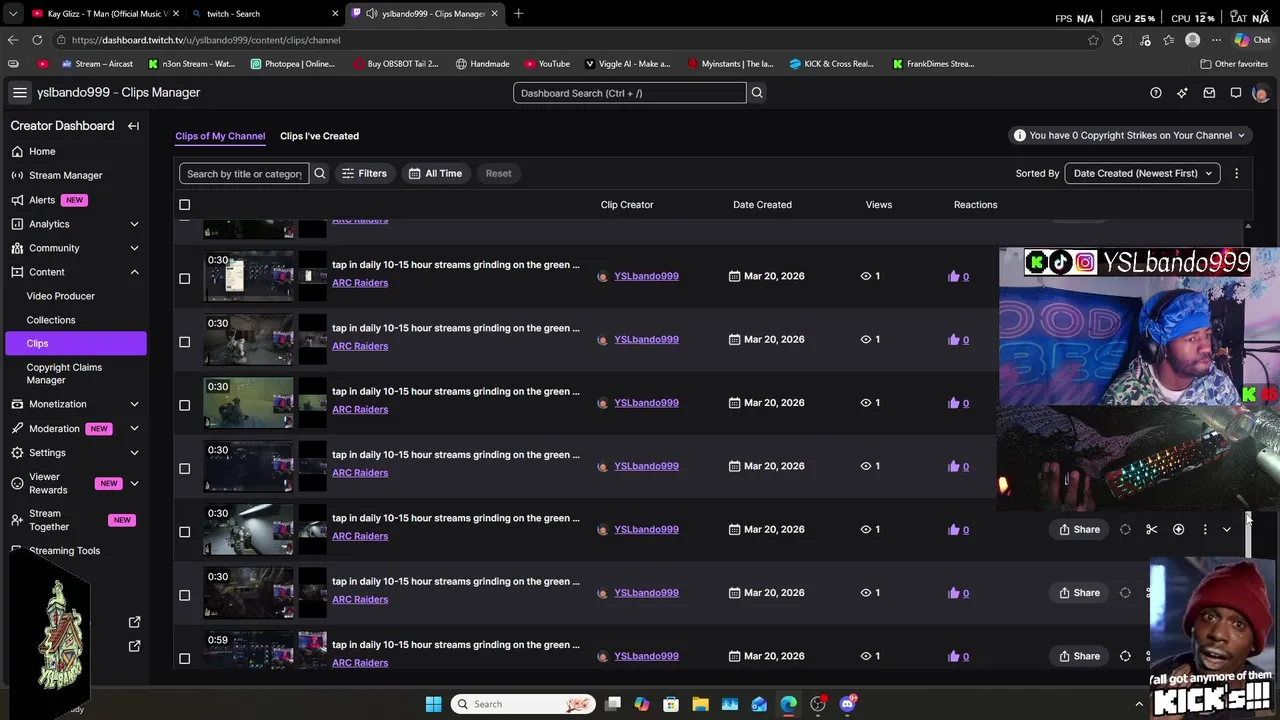Open Windows Start menu
The width and height of the screenshot is (1280, 720).
point(433,704)
